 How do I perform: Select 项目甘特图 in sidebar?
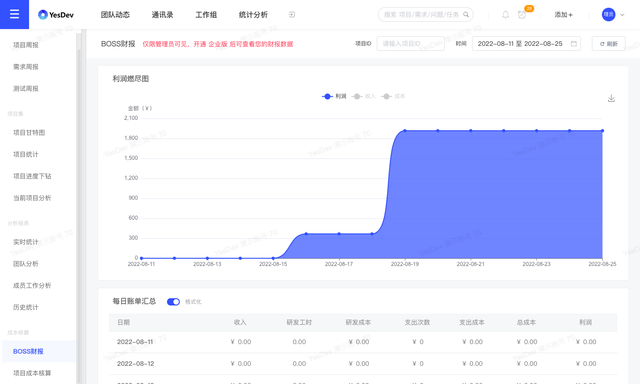[29, 133]
